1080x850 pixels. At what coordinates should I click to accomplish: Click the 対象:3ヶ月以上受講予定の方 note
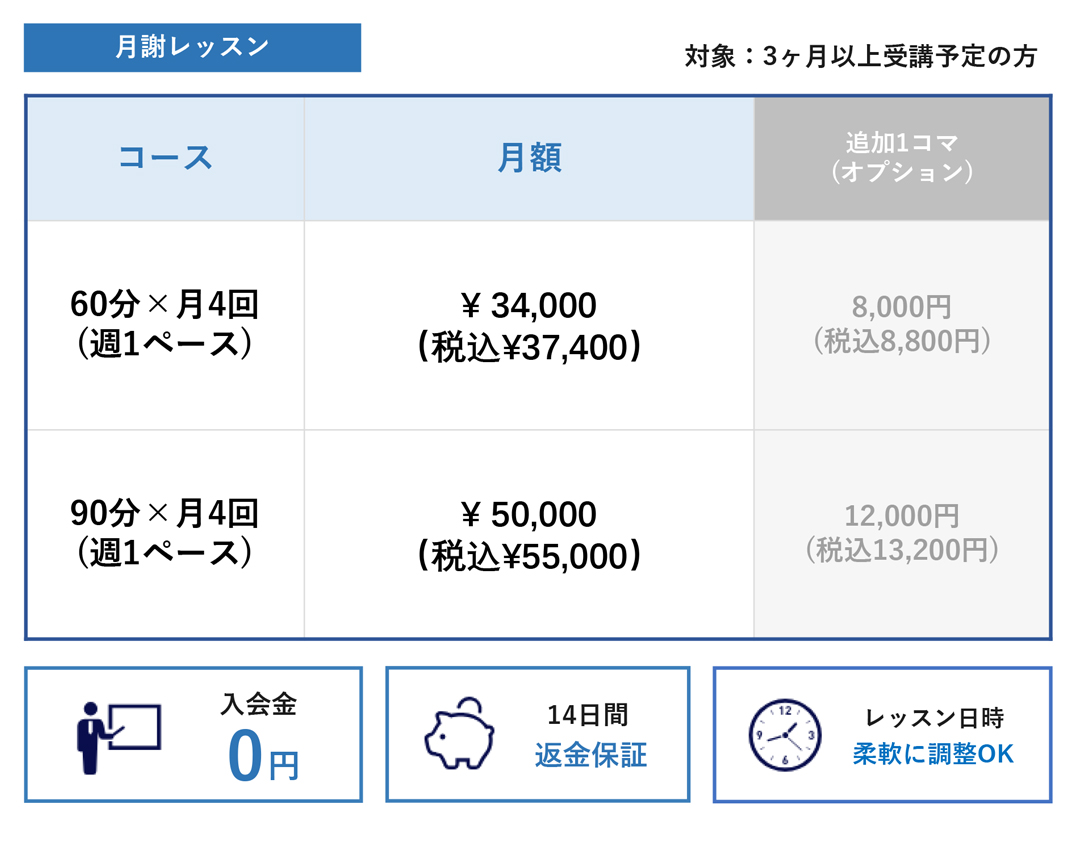coord(860,56)
